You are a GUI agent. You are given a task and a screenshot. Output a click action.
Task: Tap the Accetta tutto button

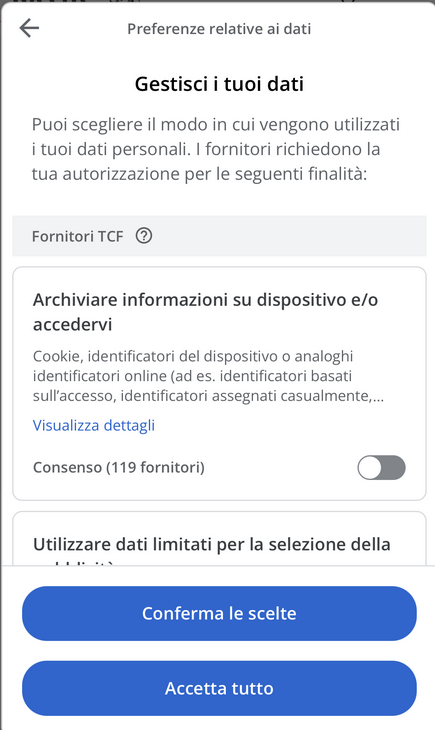[219, 688]
